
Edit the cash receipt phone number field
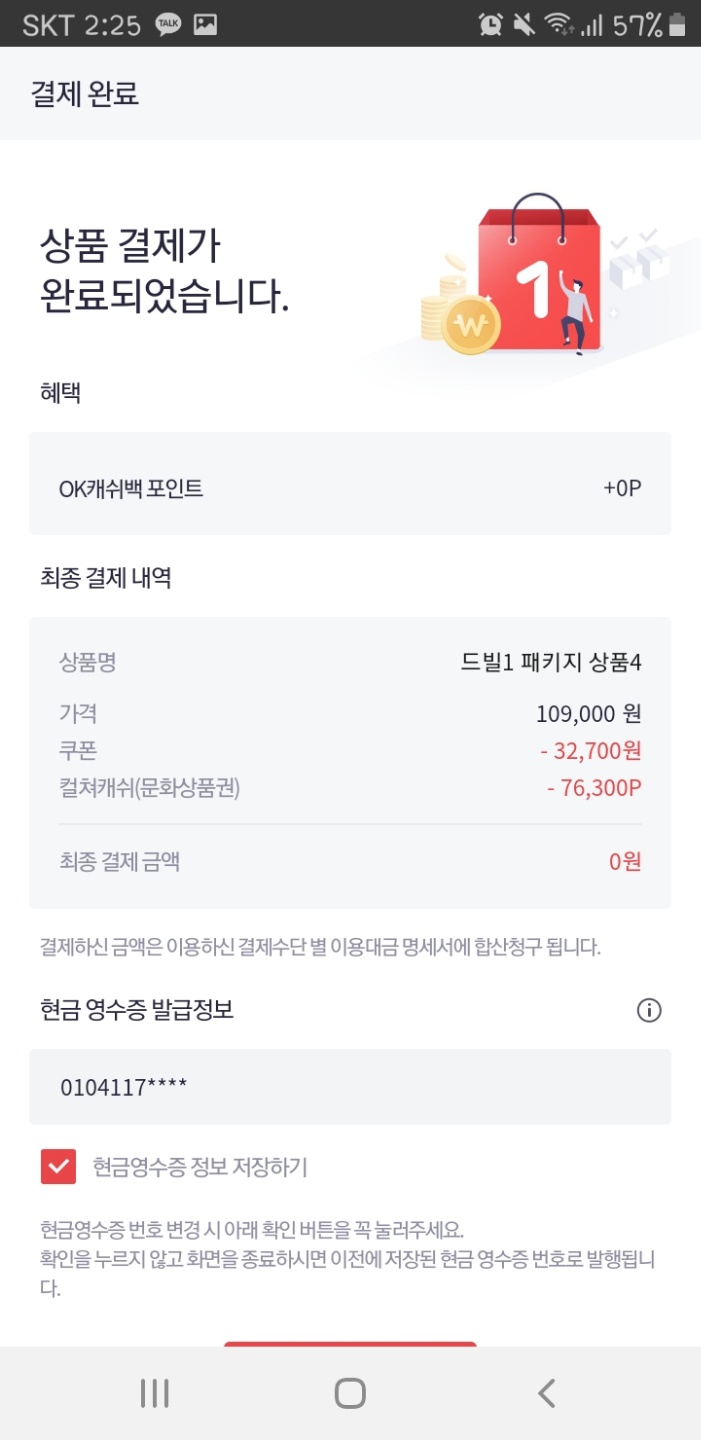(x=350, y=1087)
